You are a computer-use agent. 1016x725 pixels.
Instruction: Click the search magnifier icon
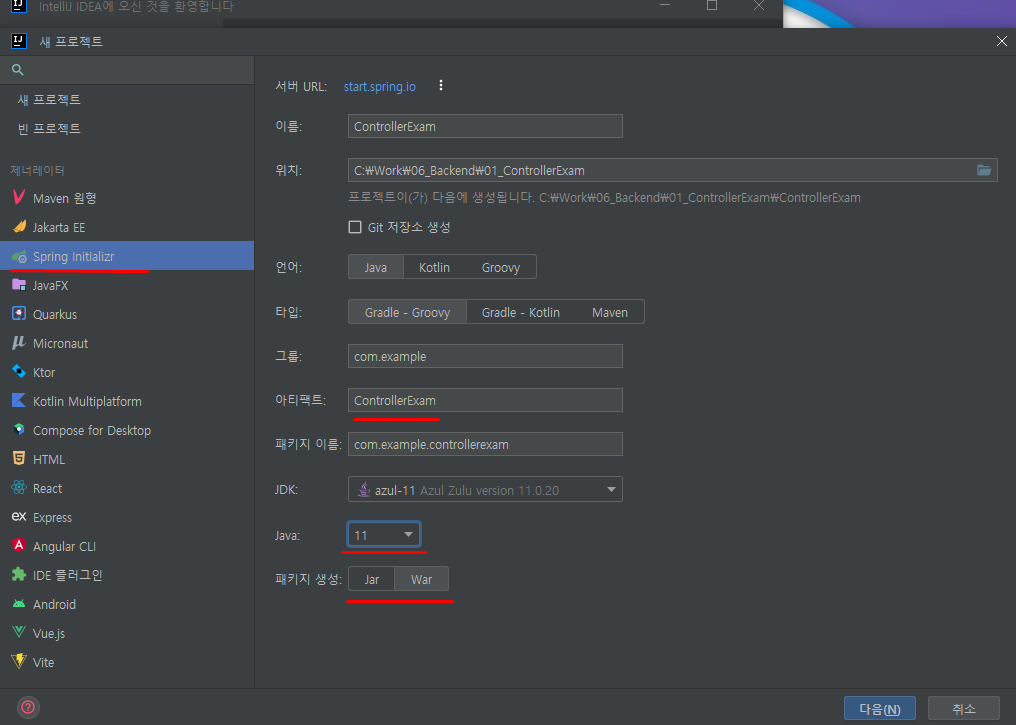17,70
